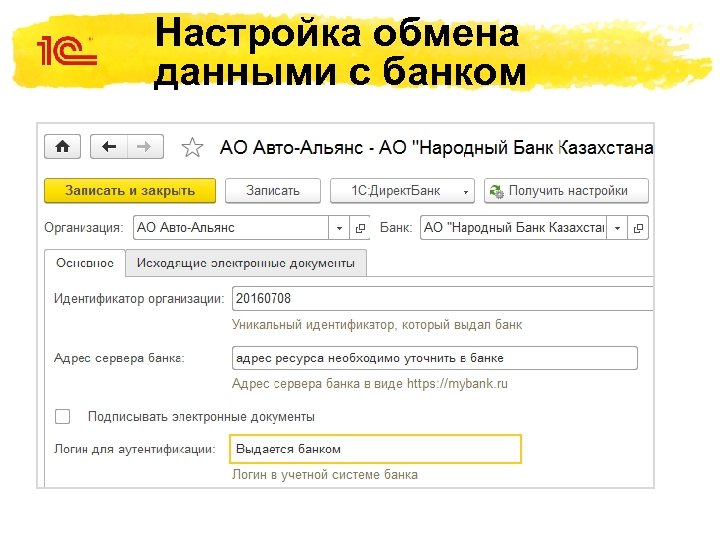
Task: Open the bank card icon beside Банк field
Action: (x=638, y=228)
